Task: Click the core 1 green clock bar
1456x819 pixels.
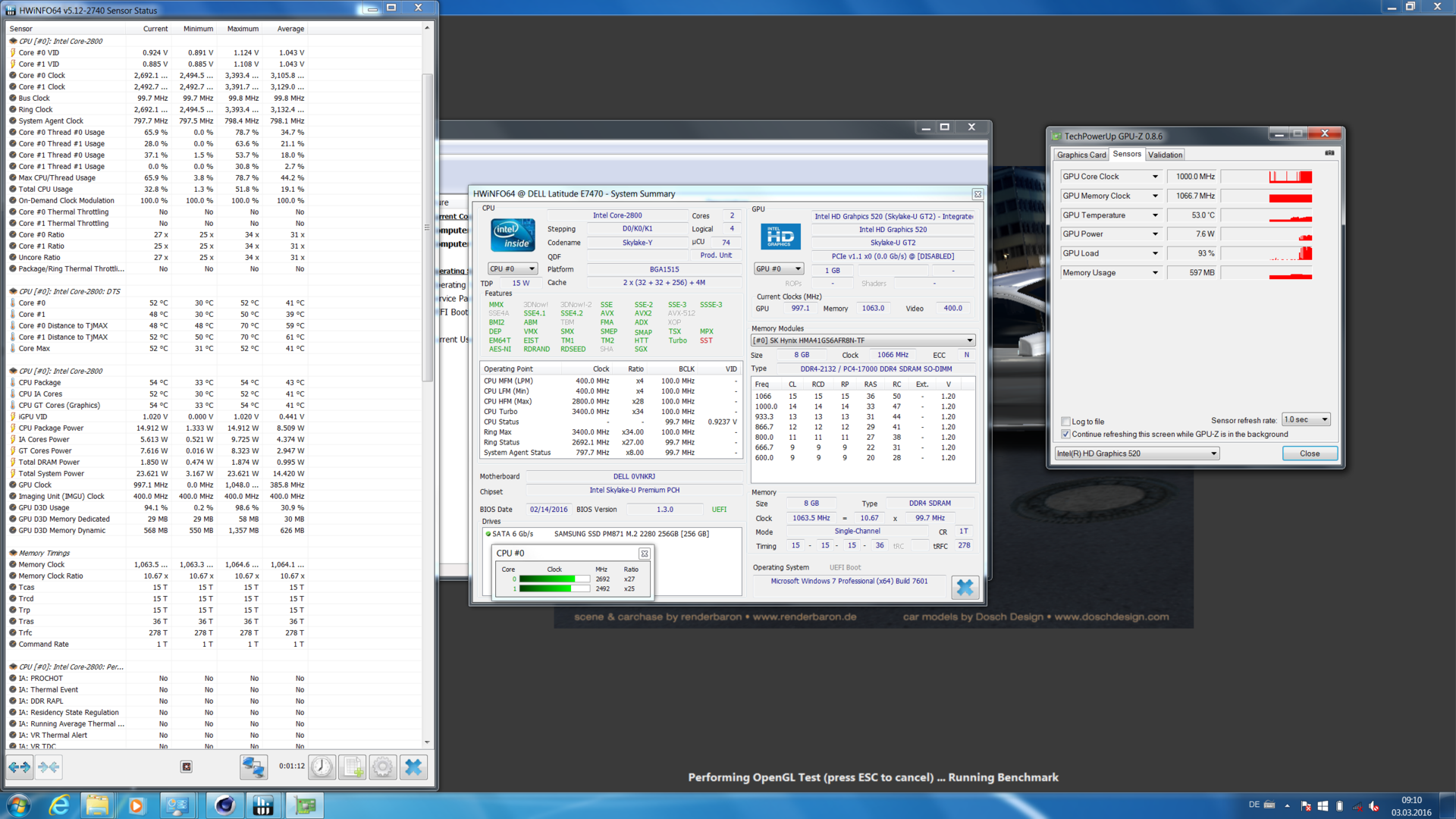Action: (554, 589)
